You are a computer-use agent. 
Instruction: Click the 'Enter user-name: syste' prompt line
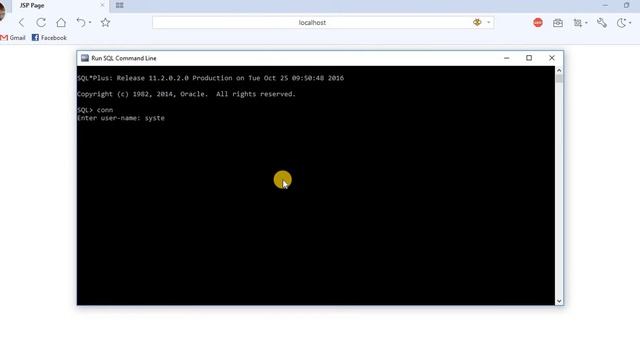tap(121, 118)
